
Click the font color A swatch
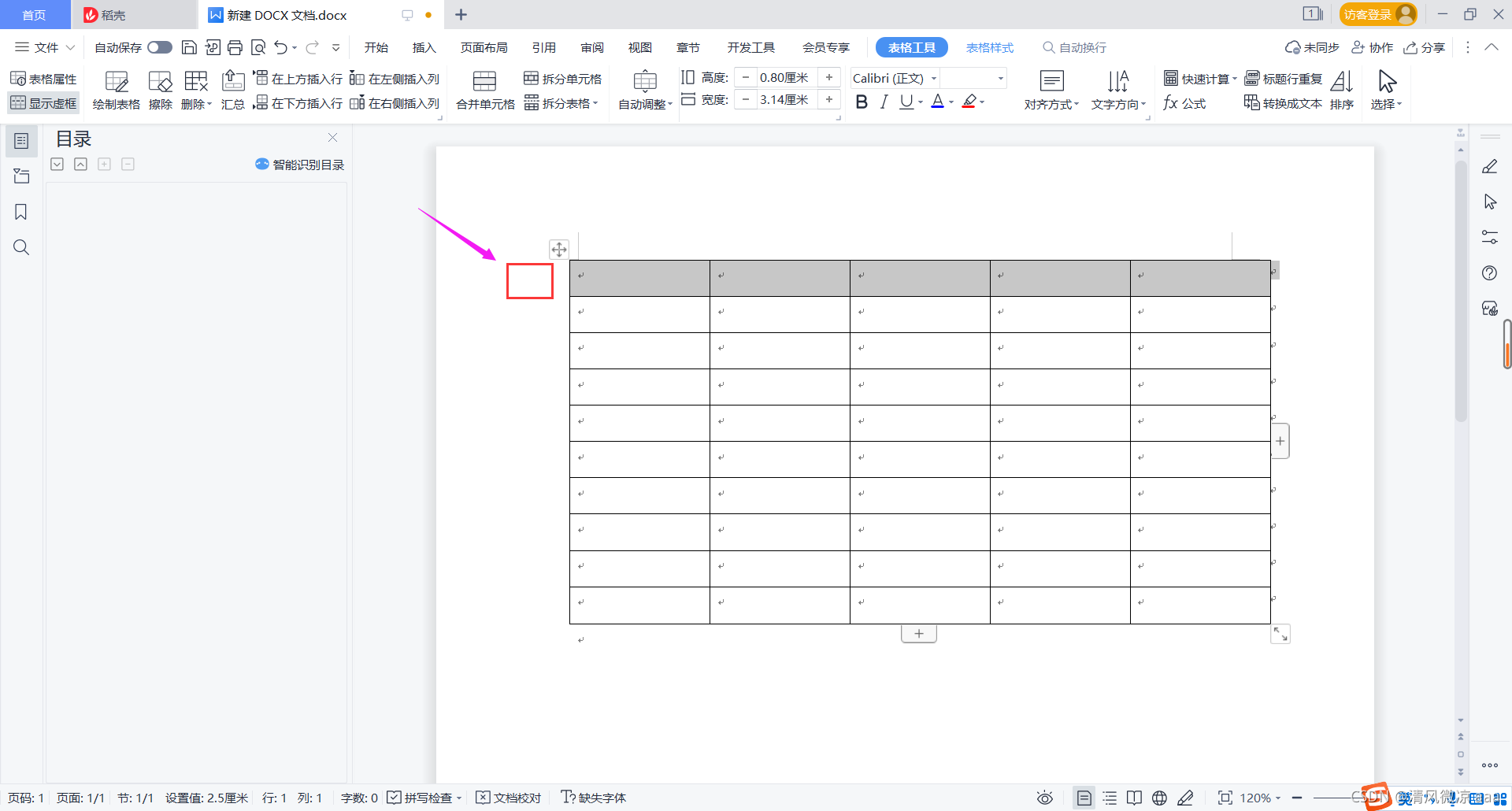coord(937,102)
